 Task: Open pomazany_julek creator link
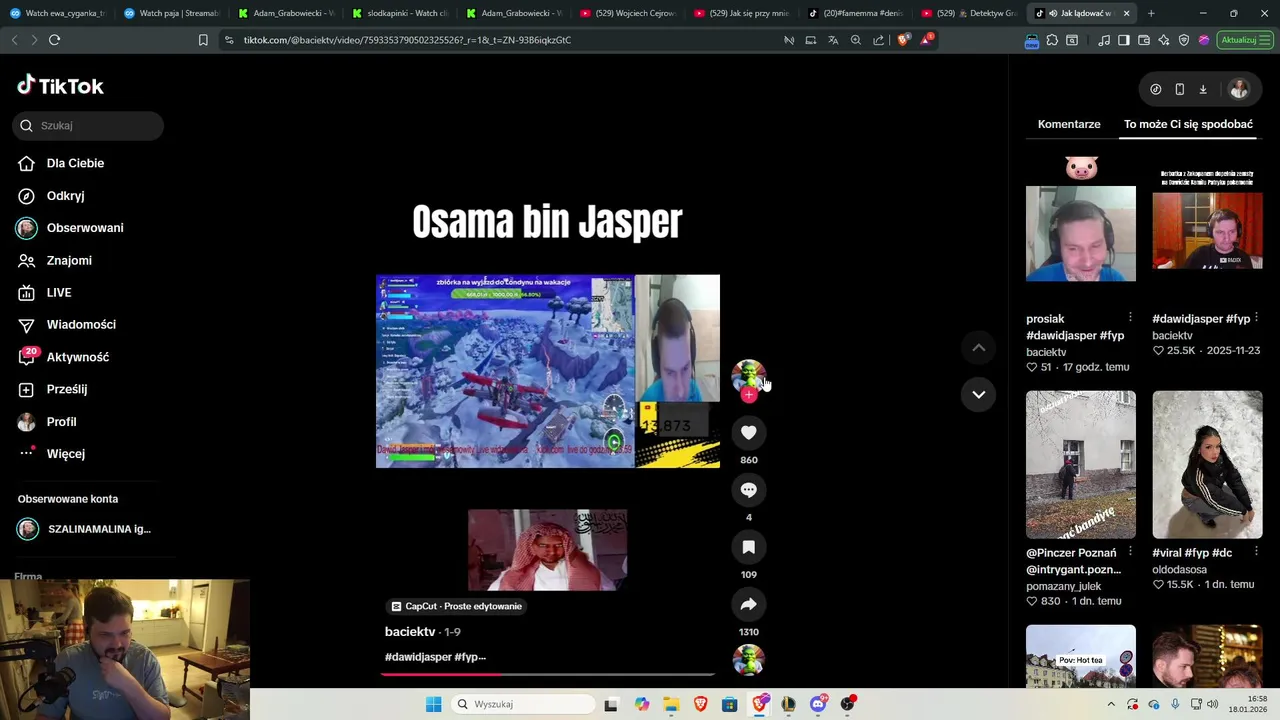click(x=1063, y=586)
